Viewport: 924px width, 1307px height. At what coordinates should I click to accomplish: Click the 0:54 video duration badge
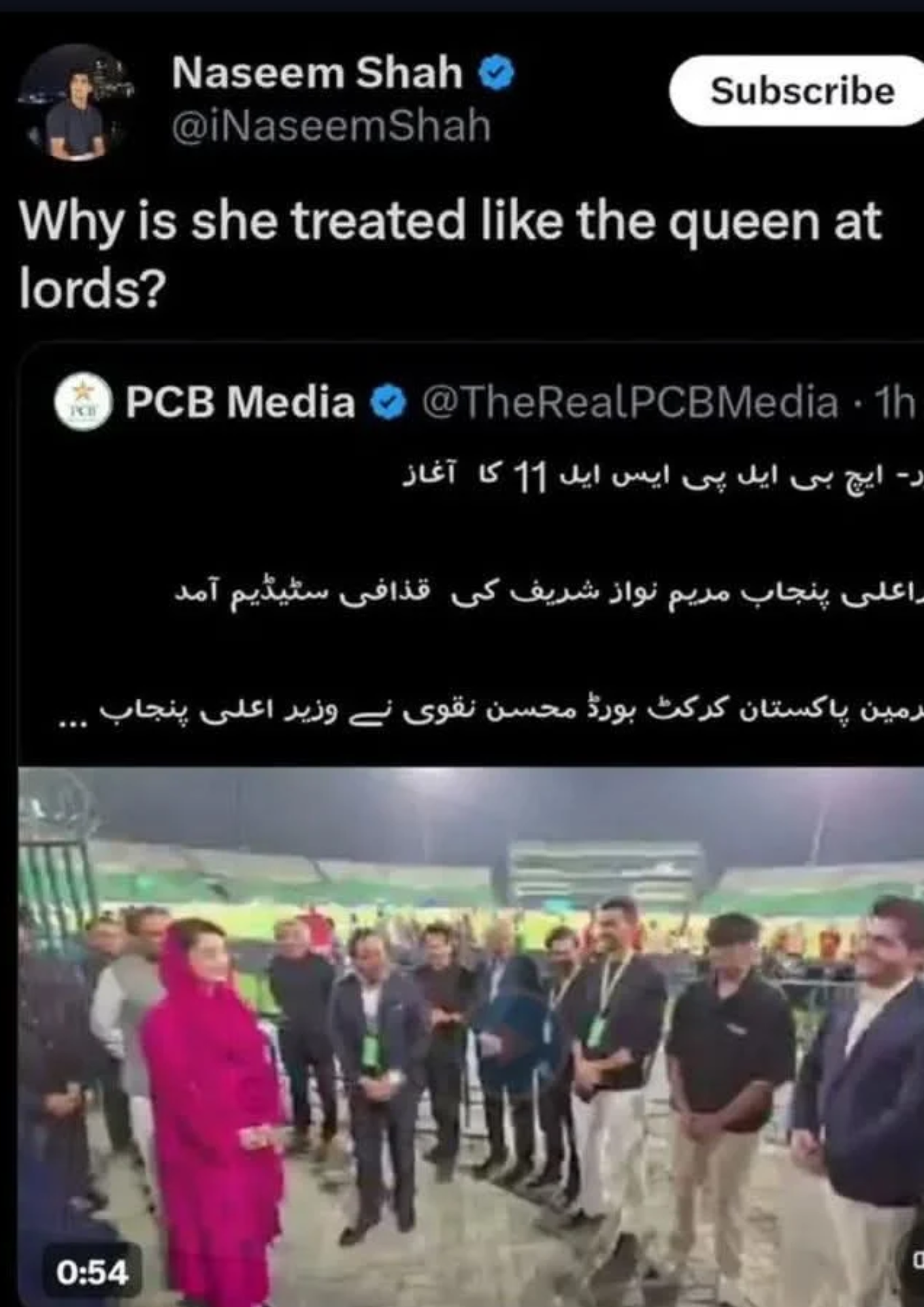(x=92, y=1272)
